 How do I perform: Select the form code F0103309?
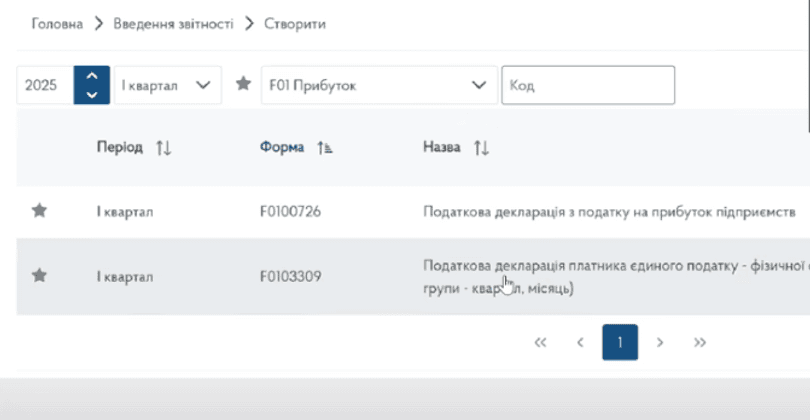pos(290,276)
